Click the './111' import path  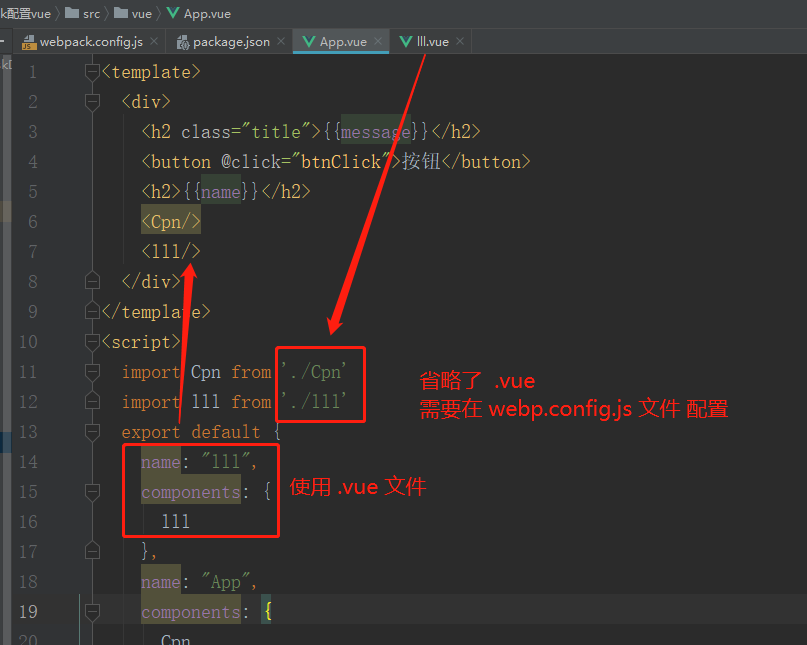tap(314, 401)
